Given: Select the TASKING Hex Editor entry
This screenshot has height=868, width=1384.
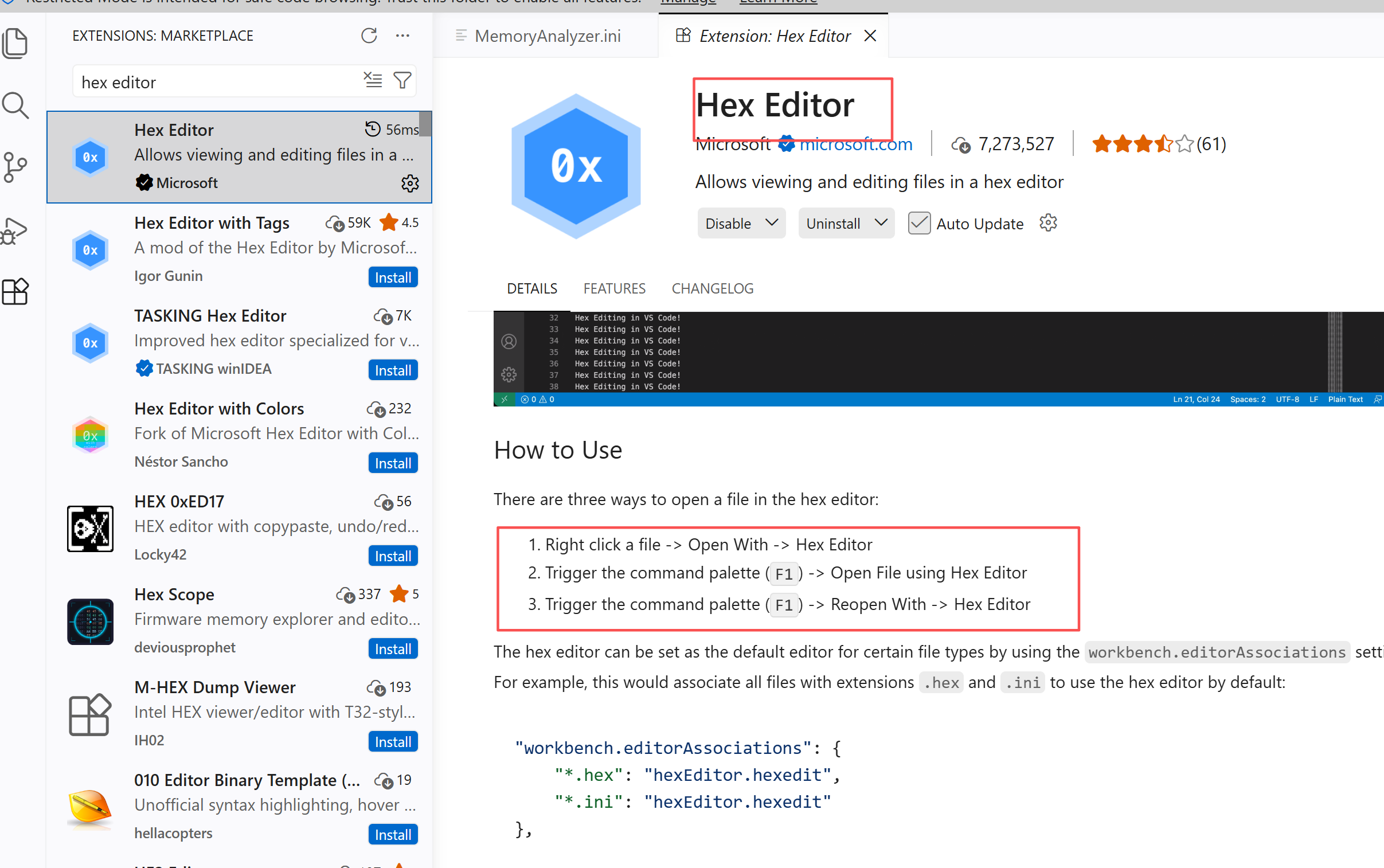Looking at the screenshot, I should (240, 343).
